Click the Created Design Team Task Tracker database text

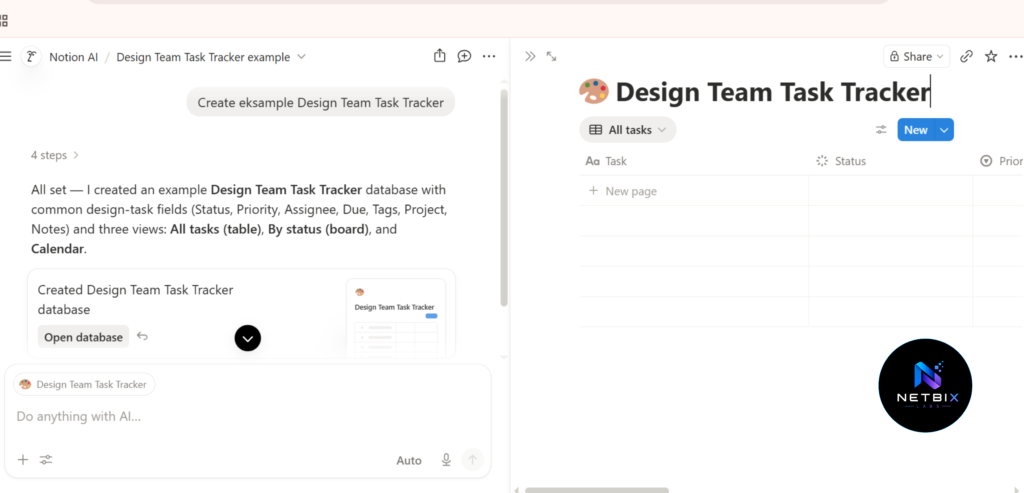[x=135, y=300]
